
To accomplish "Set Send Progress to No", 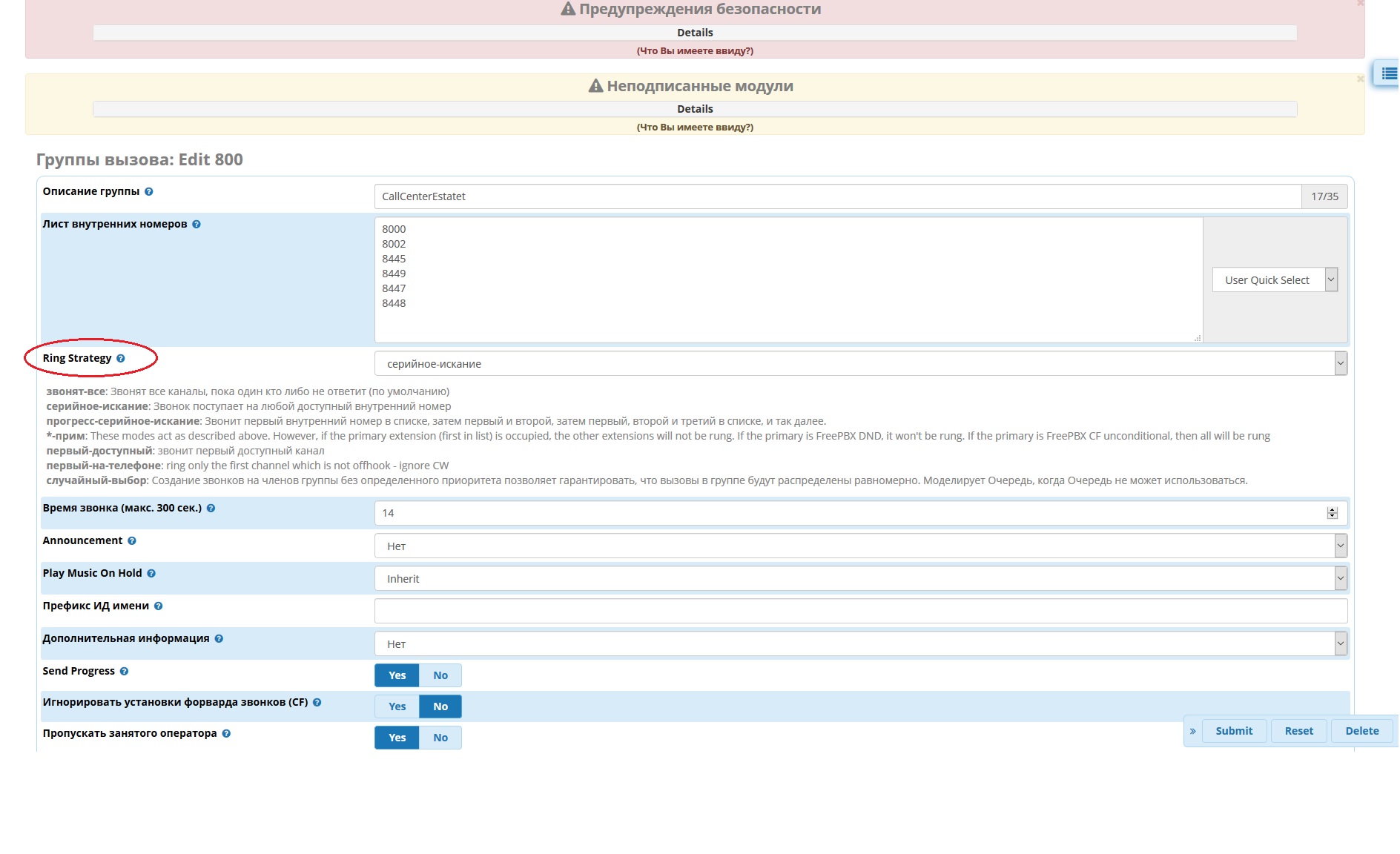I will (x=440, y=675).
